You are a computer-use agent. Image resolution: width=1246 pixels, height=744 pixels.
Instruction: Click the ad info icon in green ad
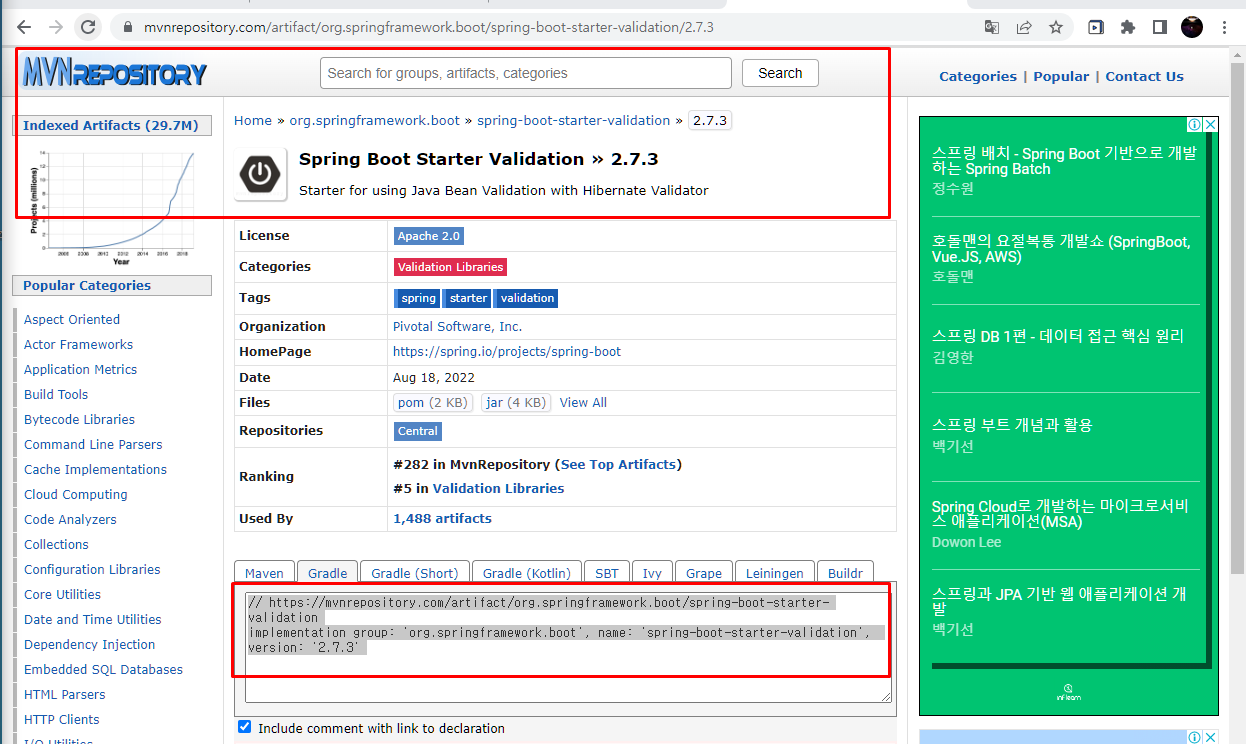click(1194, 125)
